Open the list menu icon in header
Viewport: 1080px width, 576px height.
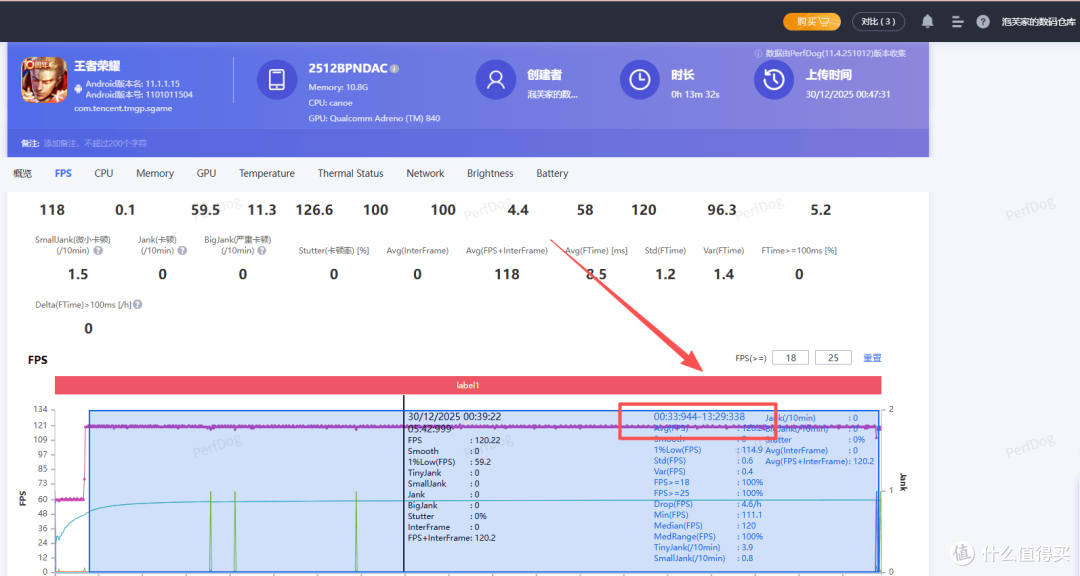pos(957,22)
